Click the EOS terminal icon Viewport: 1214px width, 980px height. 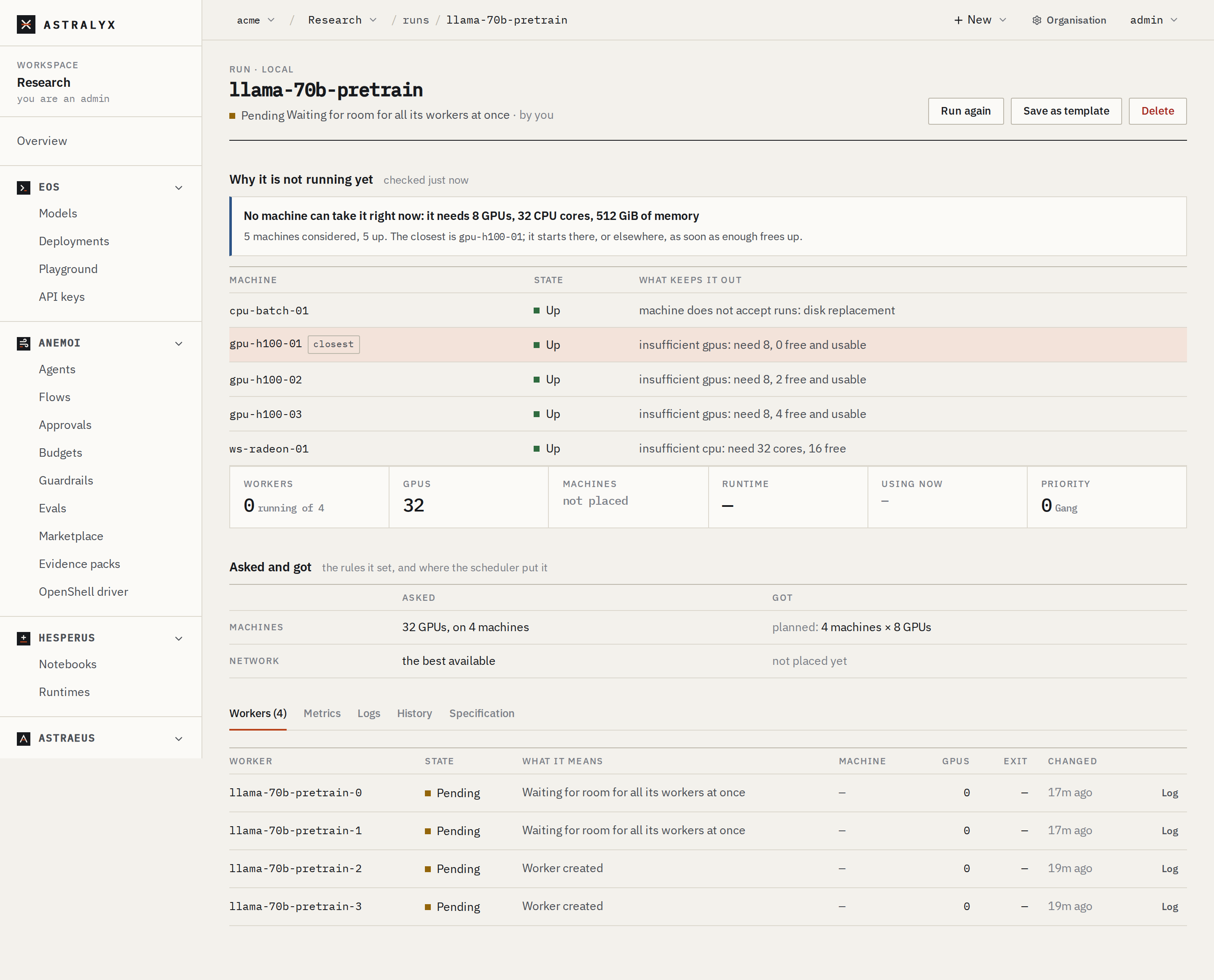[24, 187]
